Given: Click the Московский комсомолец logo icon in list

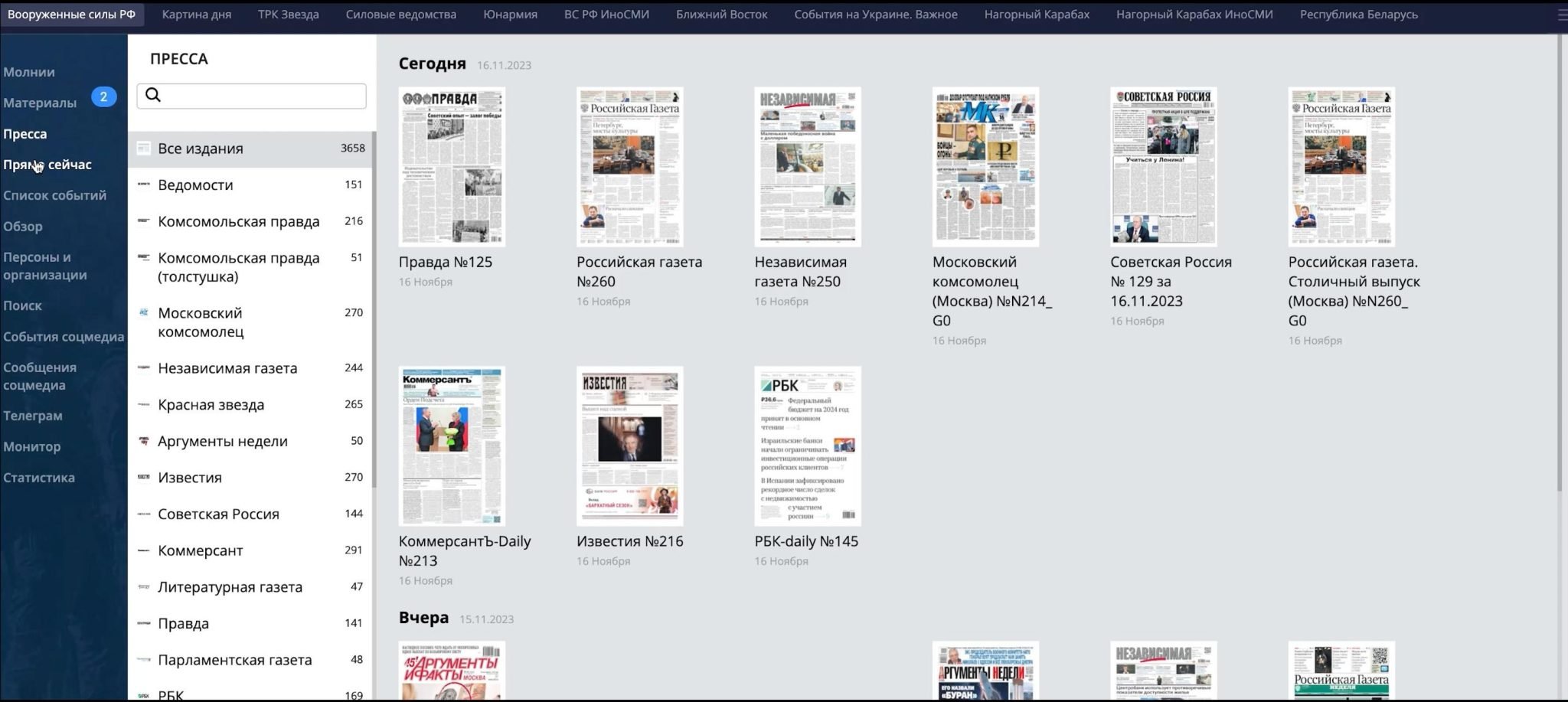Looking at the screenshot, I should [143, 313].
